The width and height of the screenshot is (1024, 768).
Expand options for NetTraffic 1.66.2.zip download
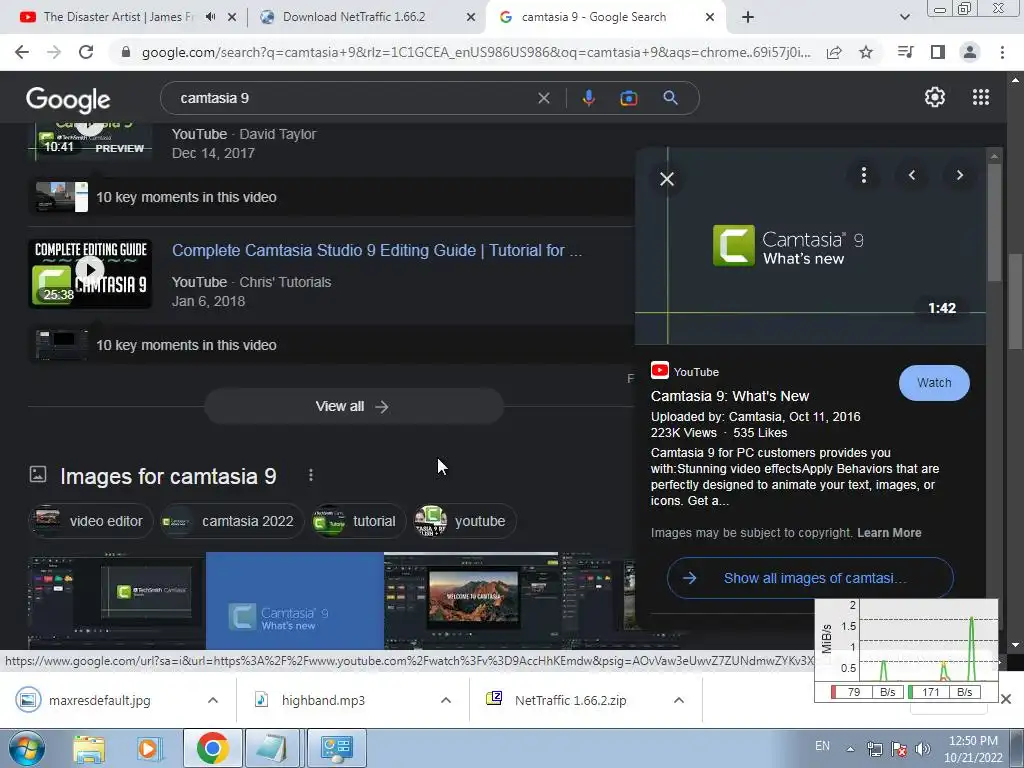(x=679, y=700)
